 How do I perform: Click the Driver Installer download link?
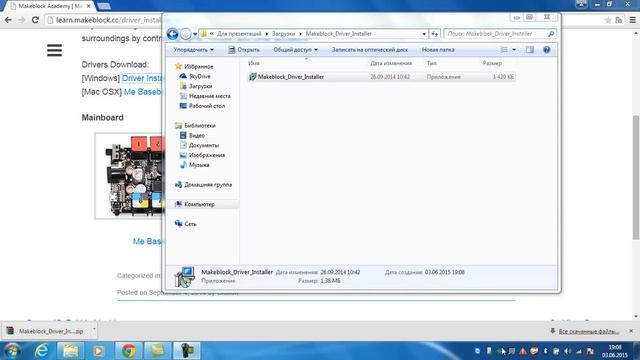tap(142, 78)
